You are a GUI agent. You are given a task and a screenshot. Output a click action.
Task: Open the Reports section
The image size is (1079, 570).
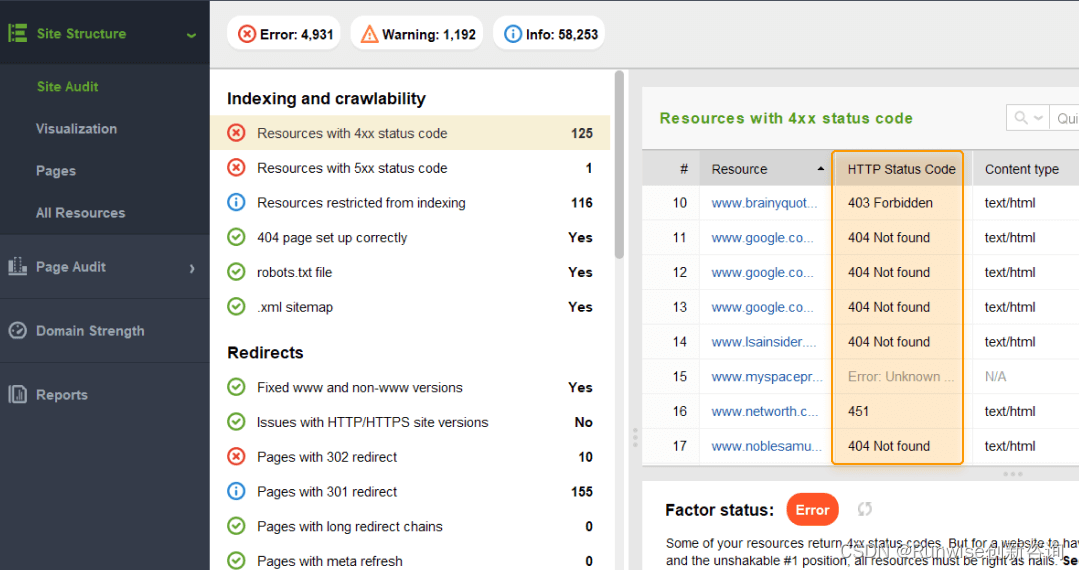(62, 395)
